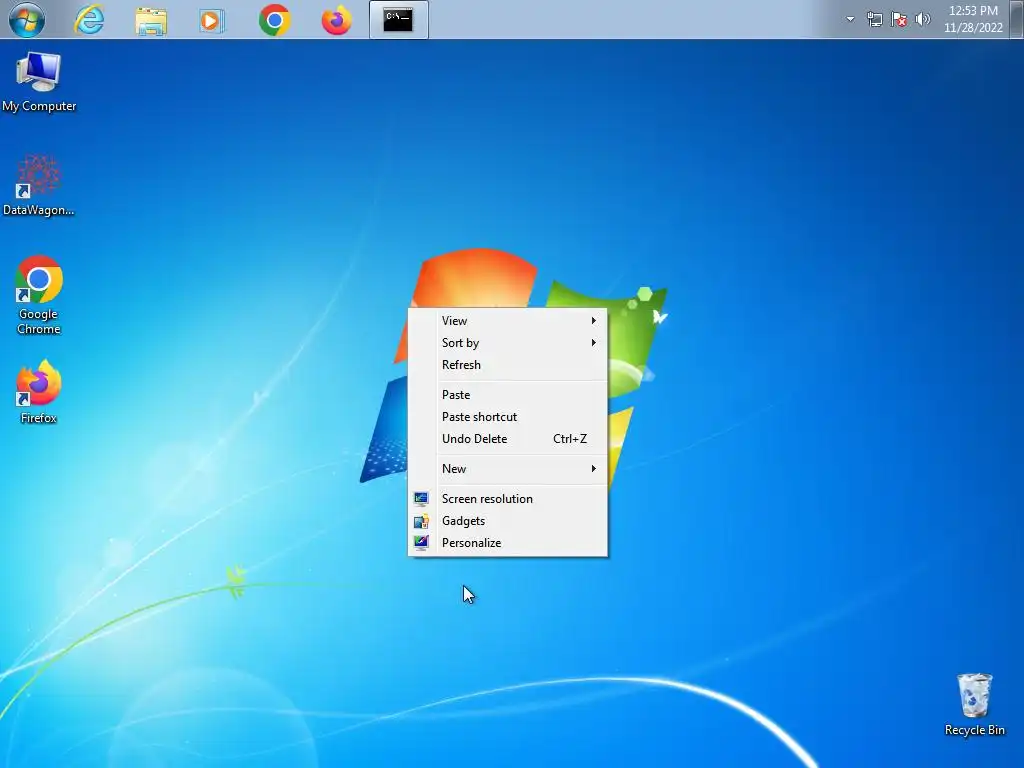Choose Paste in the context menu
Screen dimensions: 1024x768
click(507, 395)
